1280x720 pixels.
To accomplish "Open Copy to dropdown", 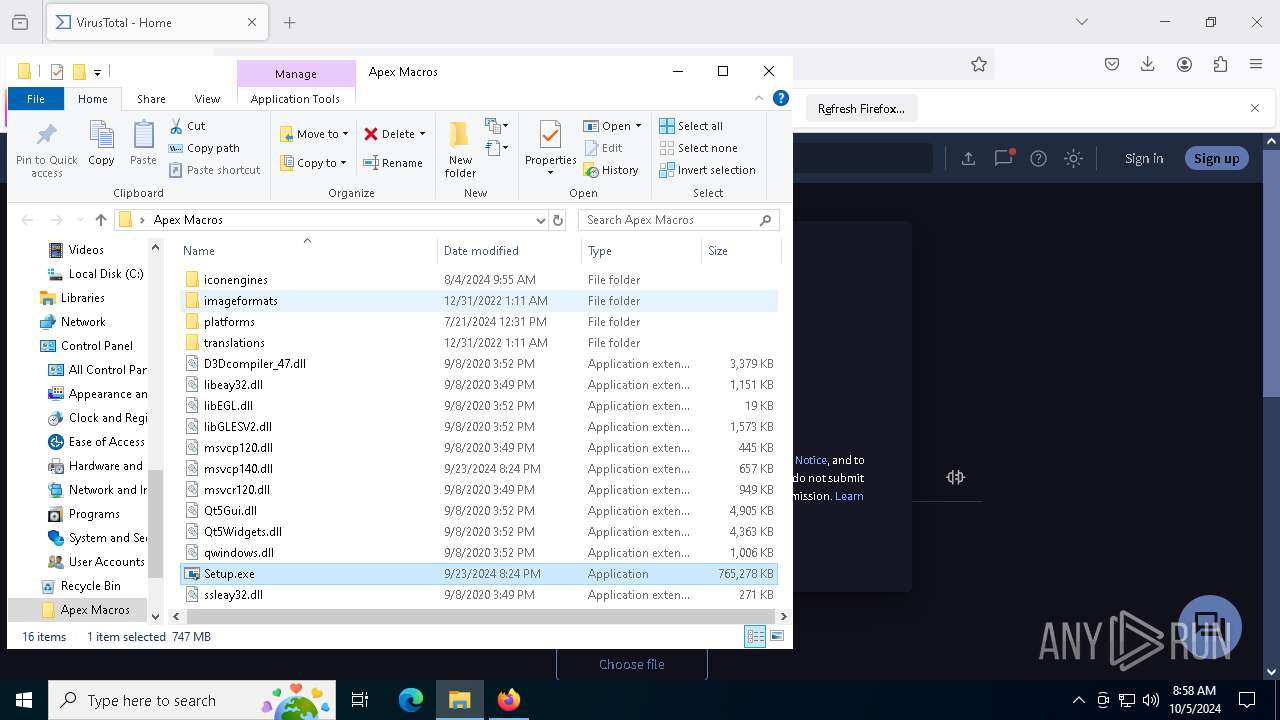I will pyautogui.click(x=313, y=163).
